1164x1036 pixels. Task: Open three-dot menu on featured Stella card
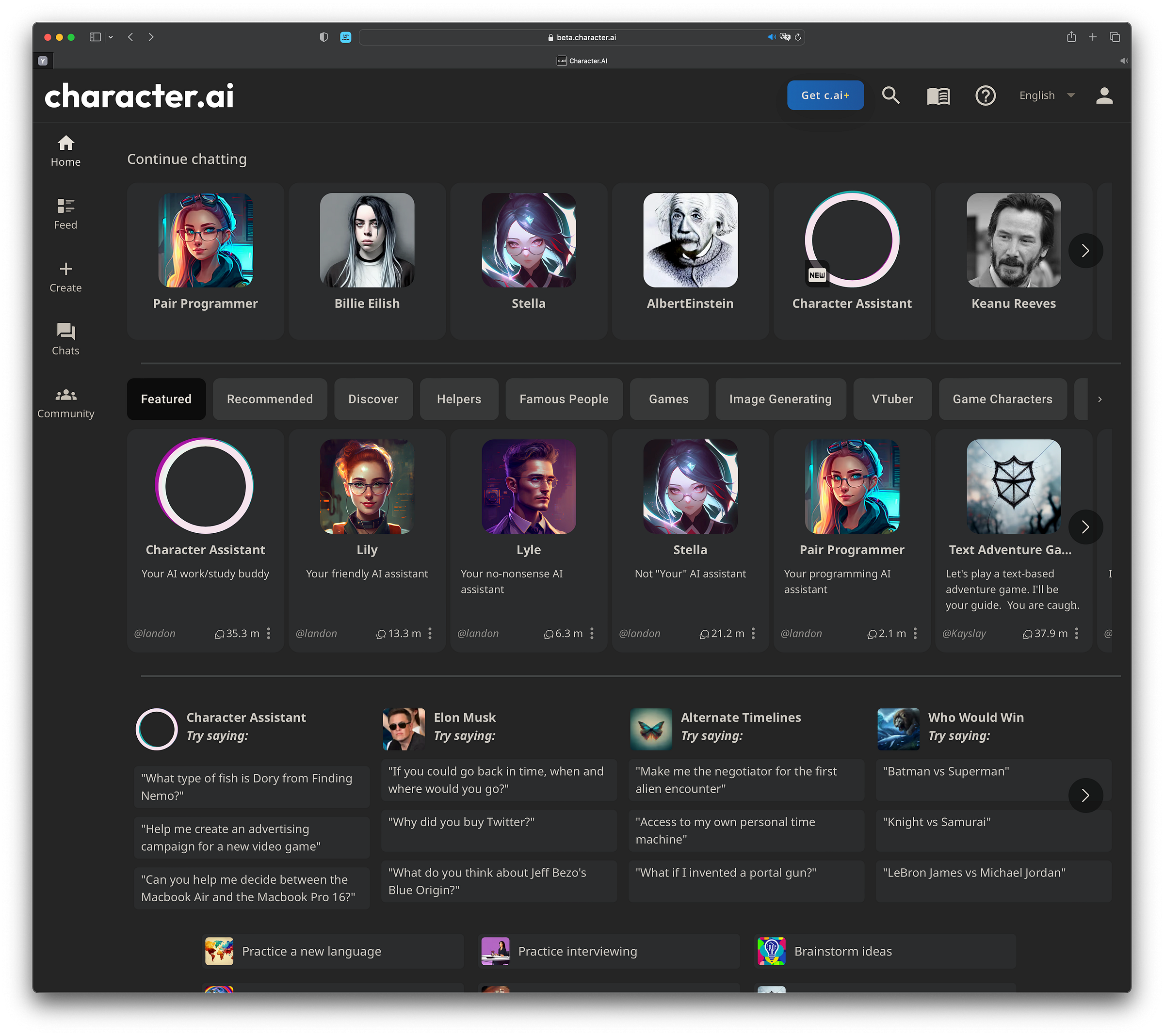[753, 633]
